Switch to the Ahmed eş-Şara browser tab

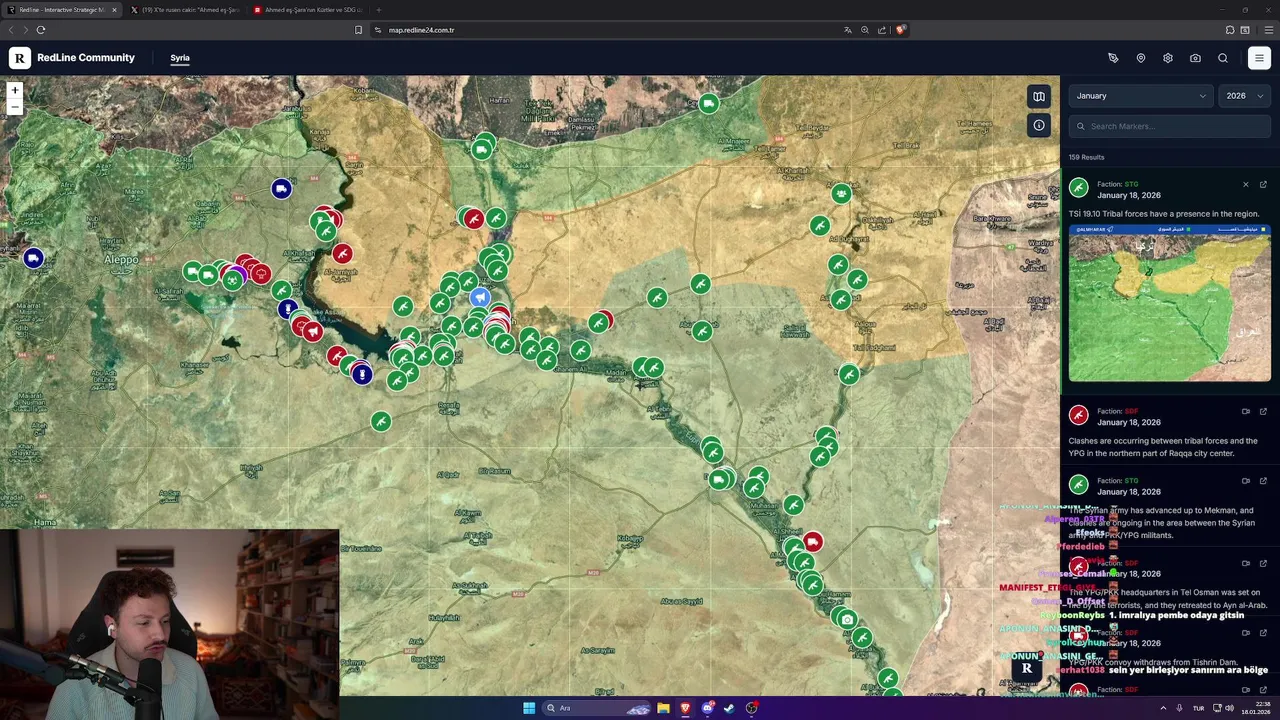(x=307, y=10)
